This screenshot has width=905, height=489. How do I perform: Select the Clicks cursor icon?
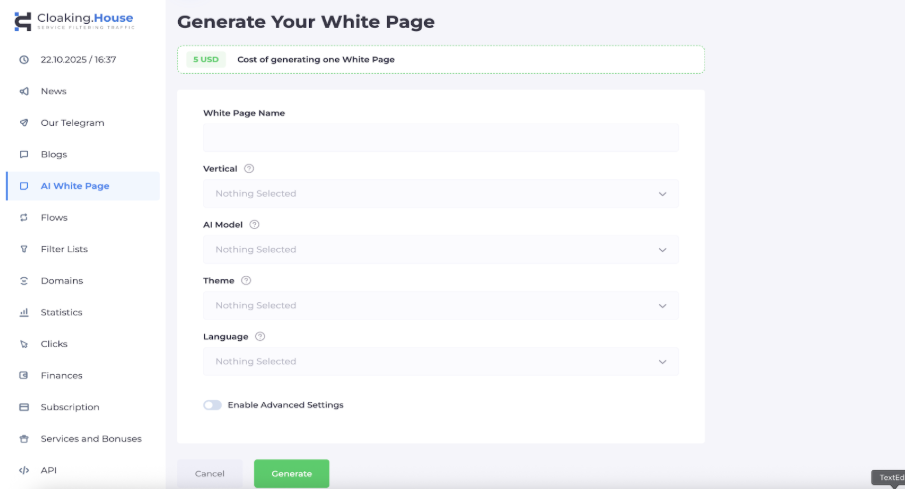click(x=24, y=344)
